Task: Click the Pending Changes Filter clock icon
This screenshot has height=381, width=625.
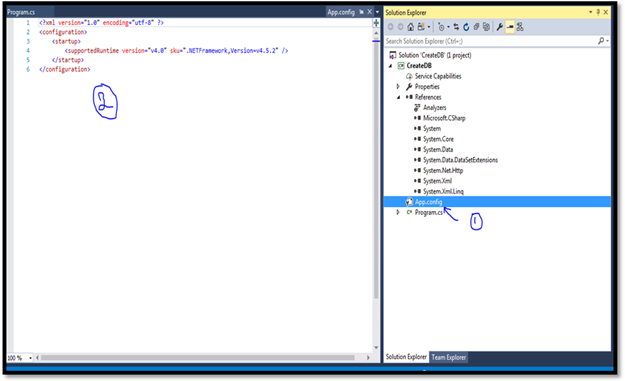Action: click(x=441, y=27)
